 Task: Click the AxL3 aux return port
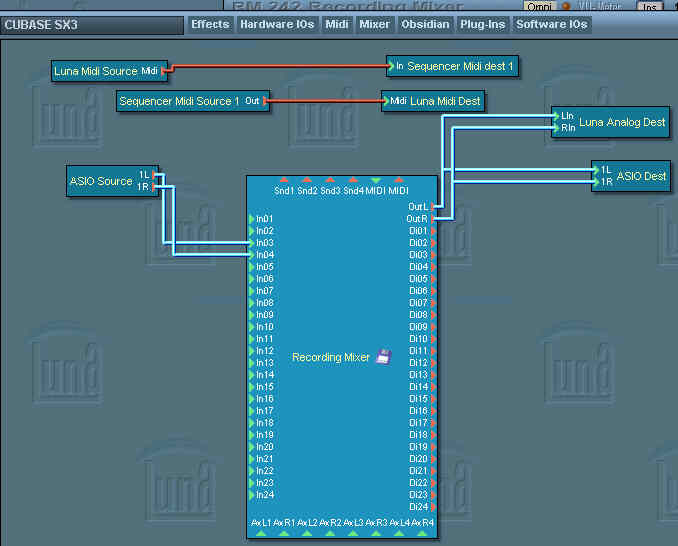353,534
